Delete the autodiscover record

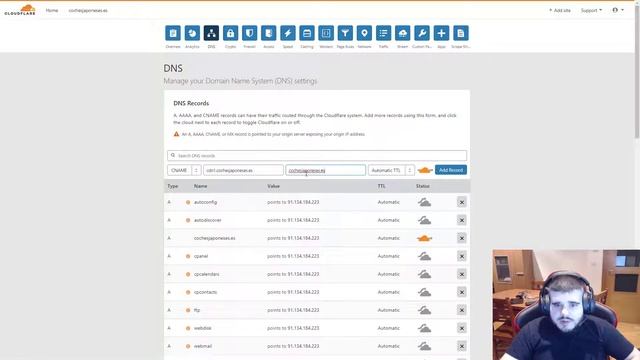point(462,220)
